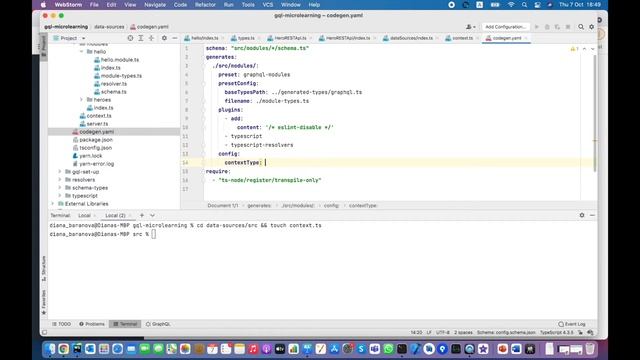The image size is (640, 360).
Task: Click in the terminal prompt input area
Action: (x=153, y=234)
